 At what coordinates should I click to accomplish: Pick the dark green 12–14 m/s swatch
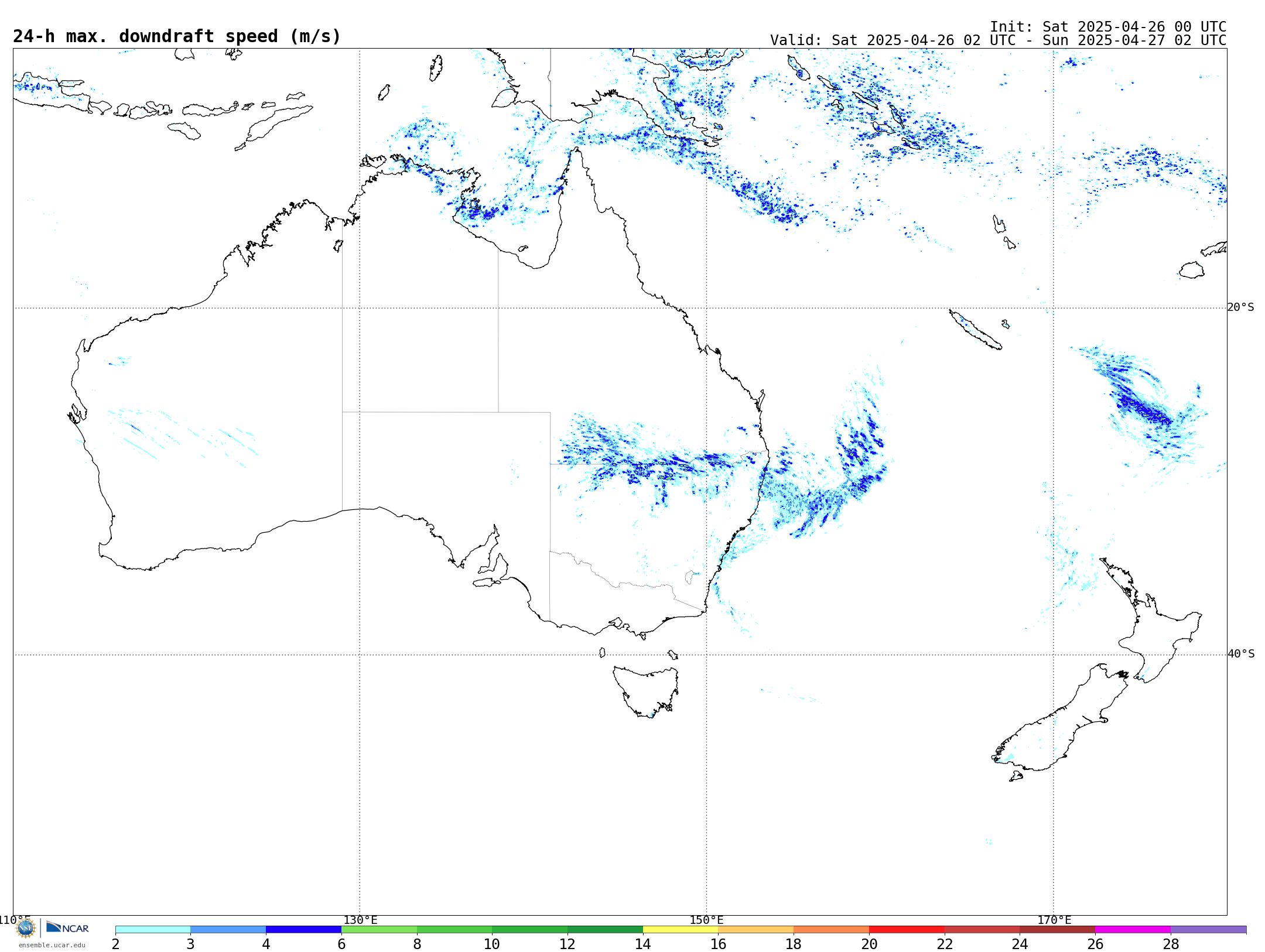point(606,930)
